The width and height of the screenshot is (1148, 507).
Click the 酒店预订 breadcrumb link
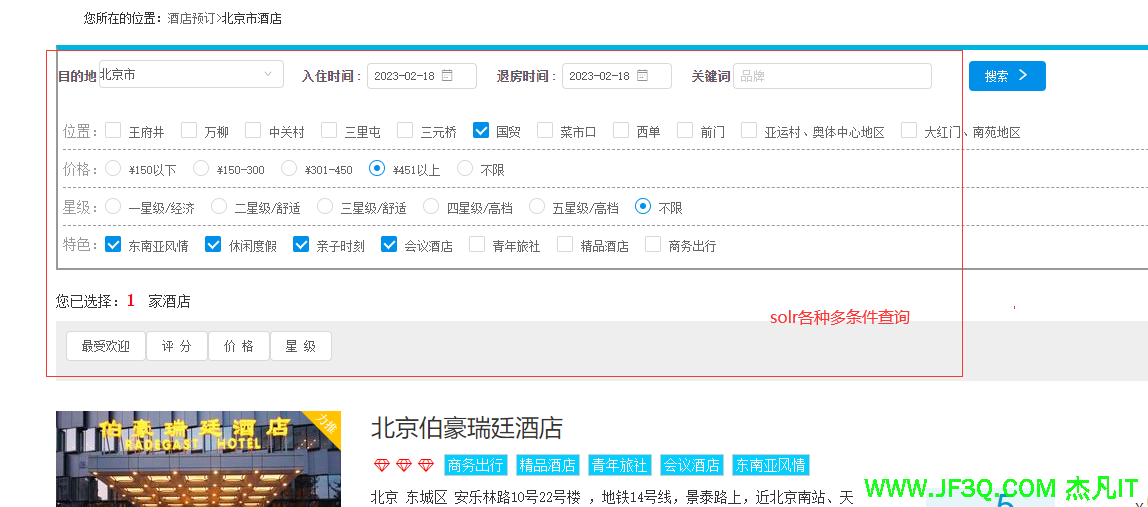190,18
